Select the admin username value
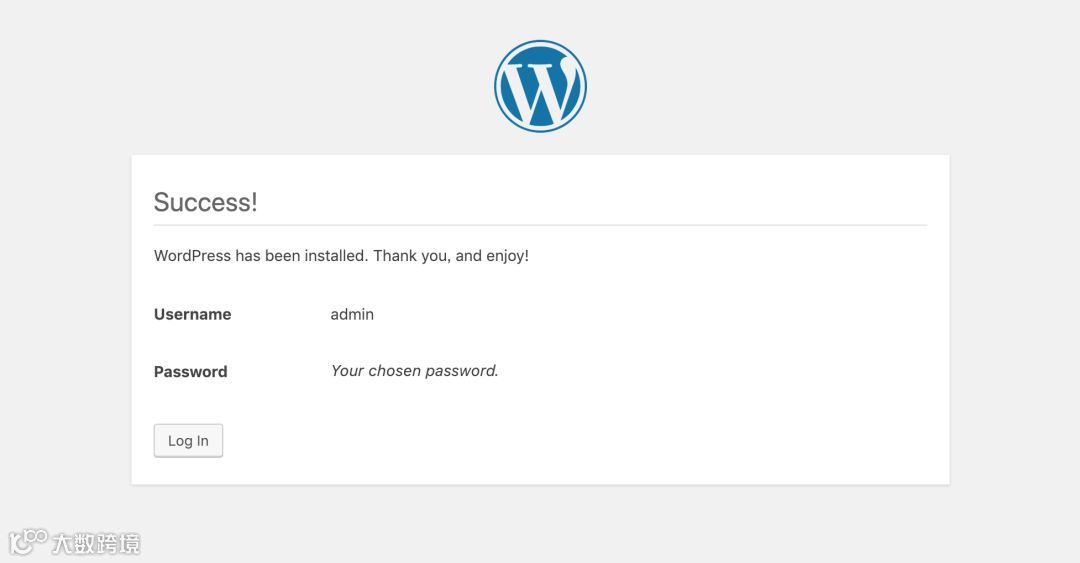The image size is (1080, 563). click(x=352, y=314)
